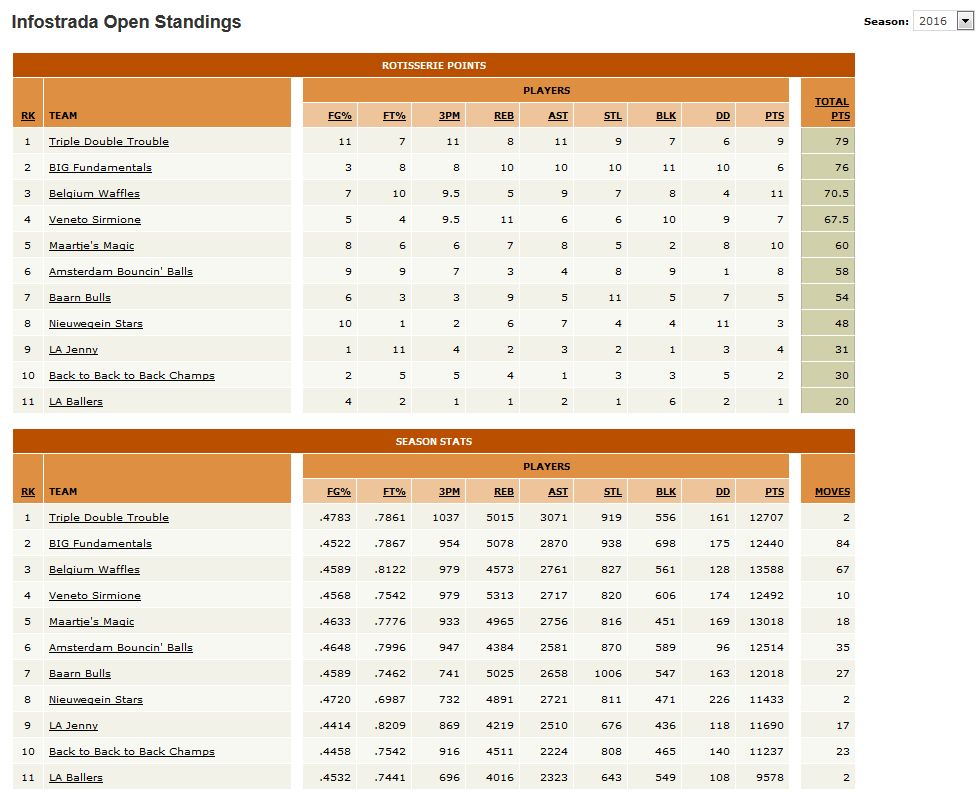Click RK header in Rotisserie Points table
The image size is (979, 797).
point(28,115)
